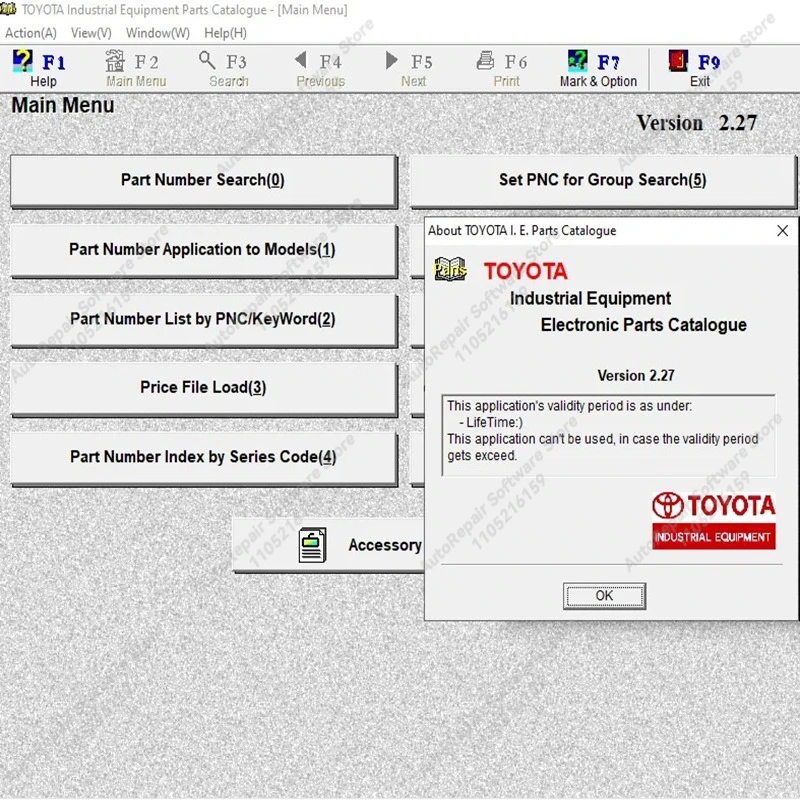Choose Part Number List by PNC/KeyWord(2)

click(x=203, y=319)
